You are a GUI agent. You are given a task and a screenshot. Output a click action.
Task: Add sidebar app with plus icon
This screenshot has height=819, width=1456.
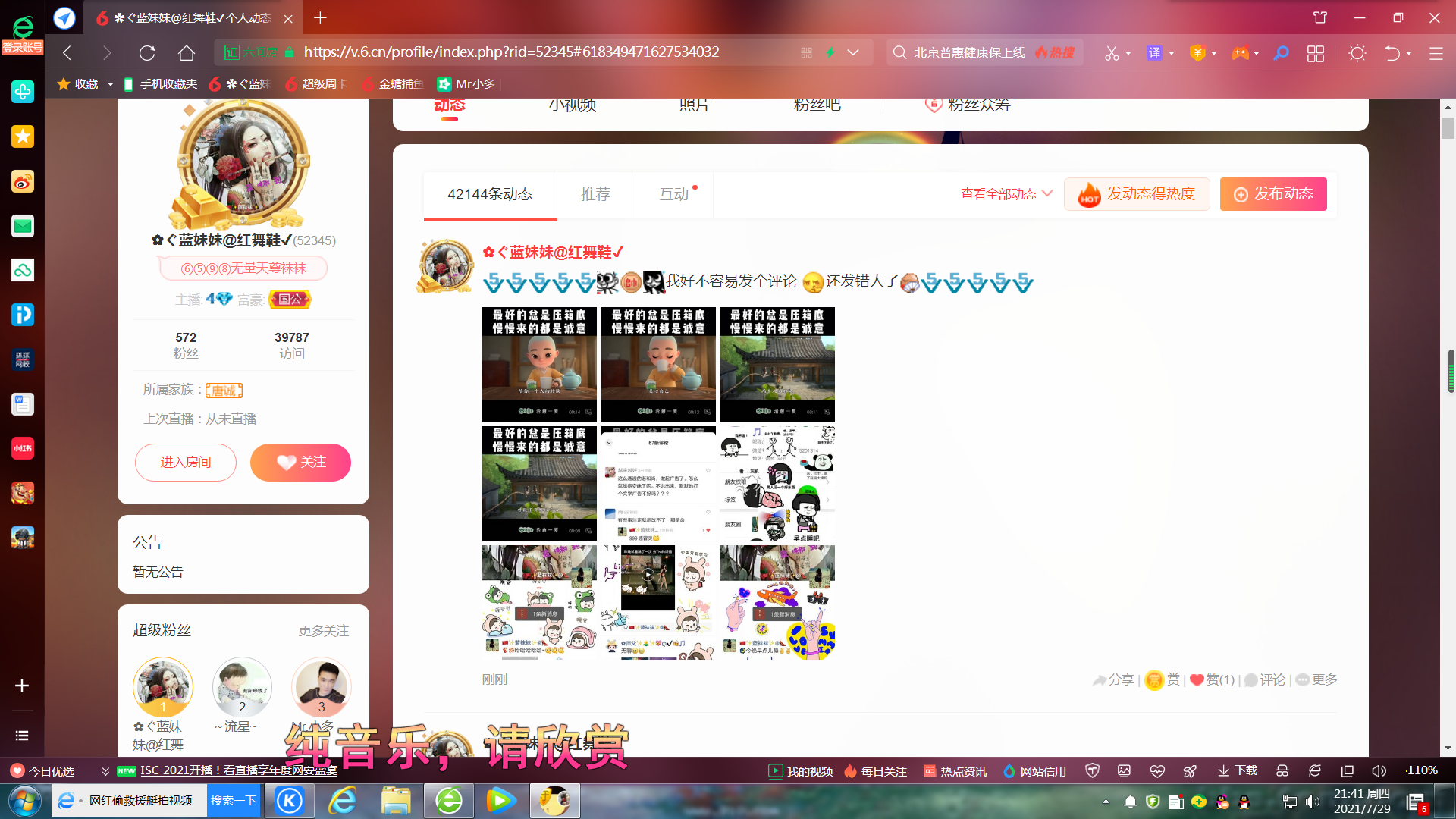coord(22,686)
